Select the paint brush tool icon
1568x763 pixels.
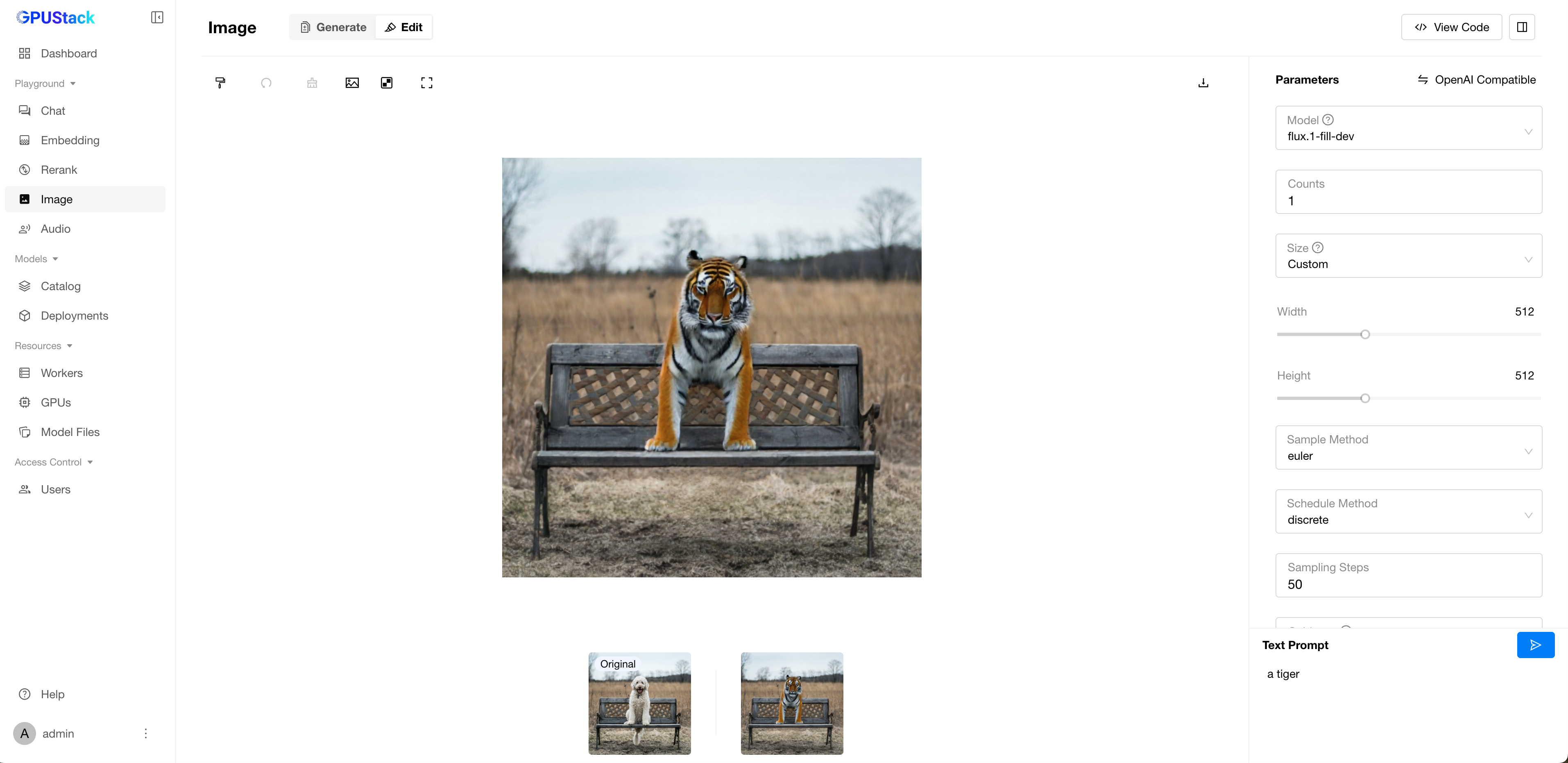click(x=220, y=83)
